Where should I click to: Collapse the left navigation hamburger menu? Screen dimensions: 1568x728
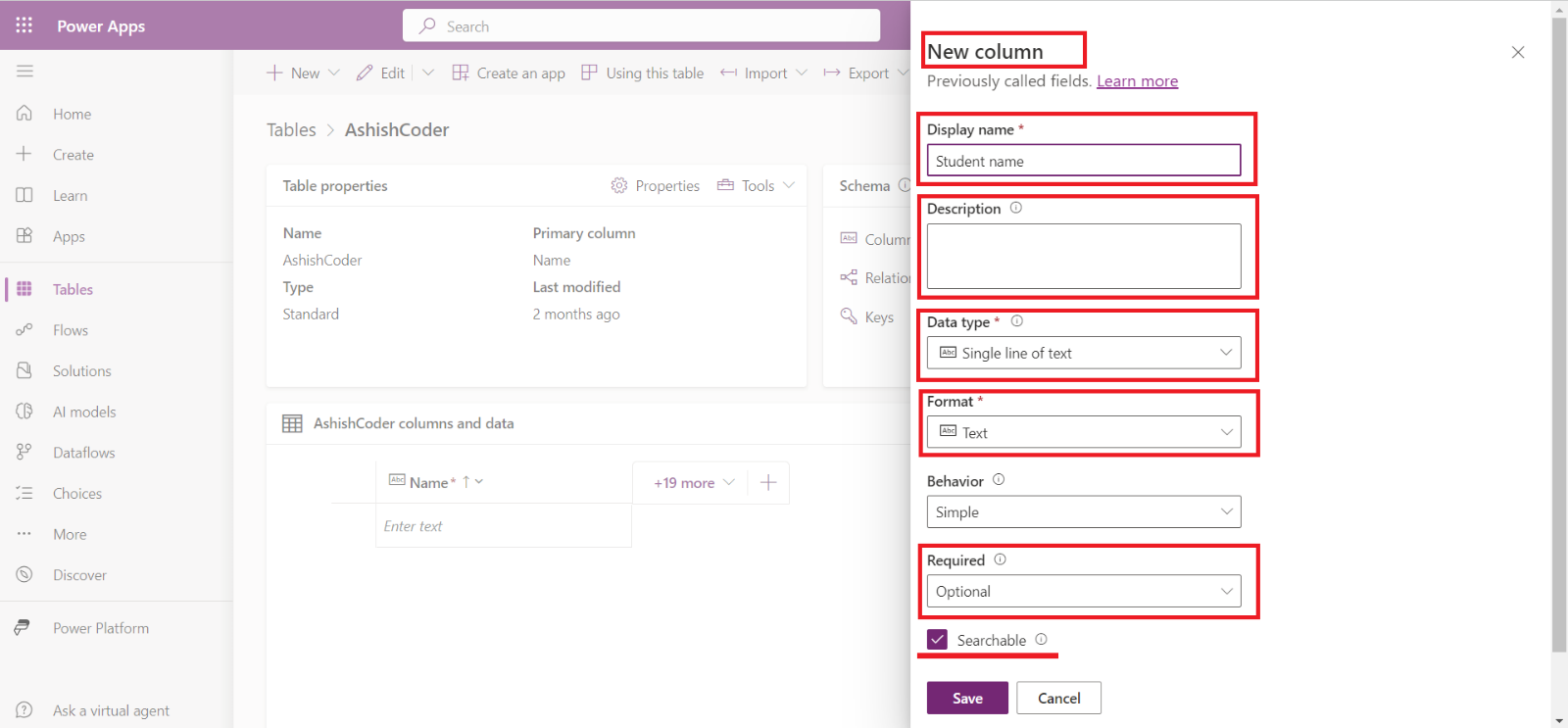point(24,71)
